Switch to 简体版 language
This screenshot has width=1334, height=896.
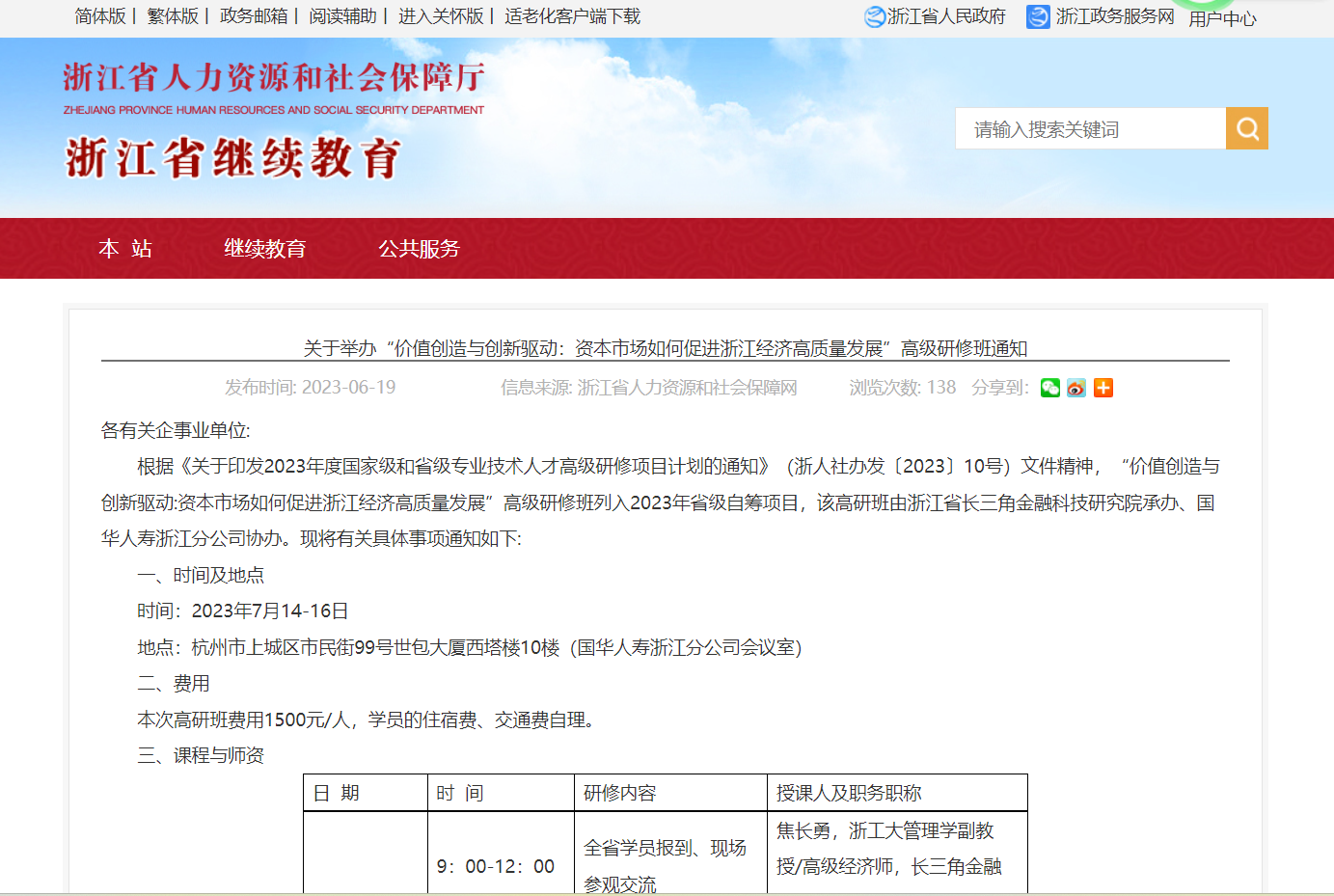(100, 16)
